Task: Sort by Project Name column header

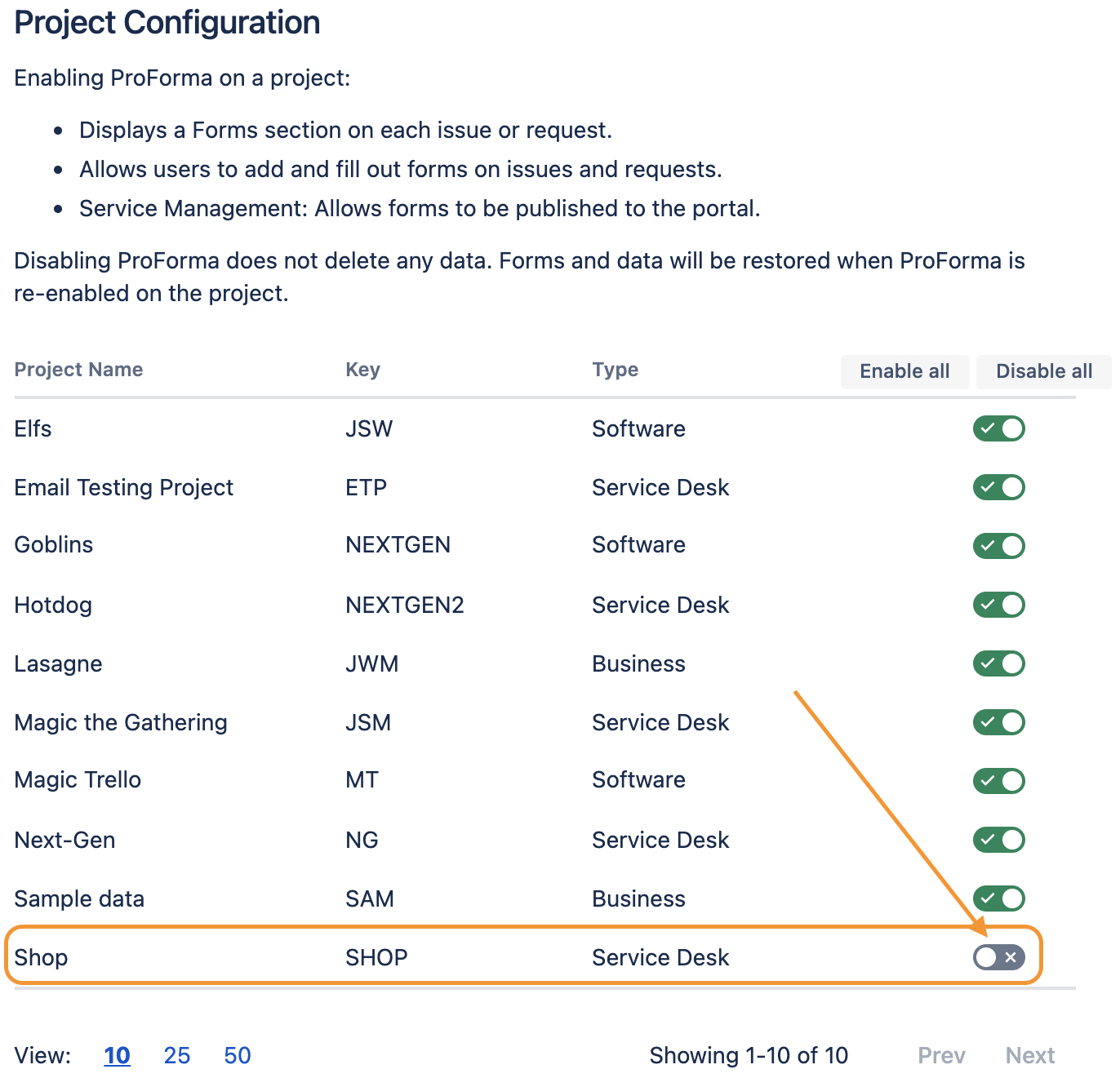Action: (x=78, y=370)
